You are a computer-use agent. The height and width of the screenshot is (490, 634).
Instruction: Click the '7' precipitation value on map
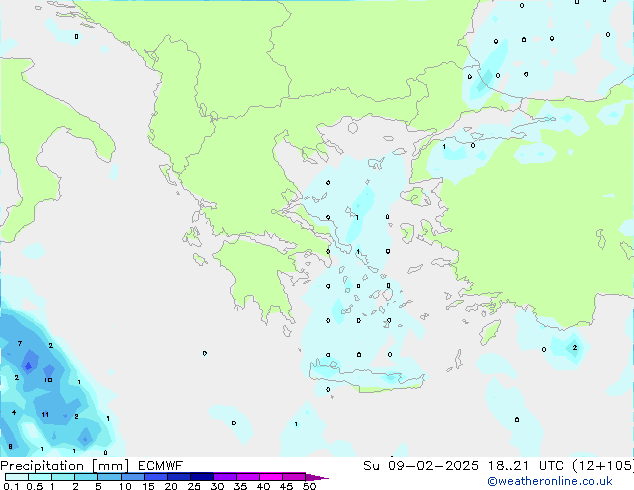coord(20,344)
